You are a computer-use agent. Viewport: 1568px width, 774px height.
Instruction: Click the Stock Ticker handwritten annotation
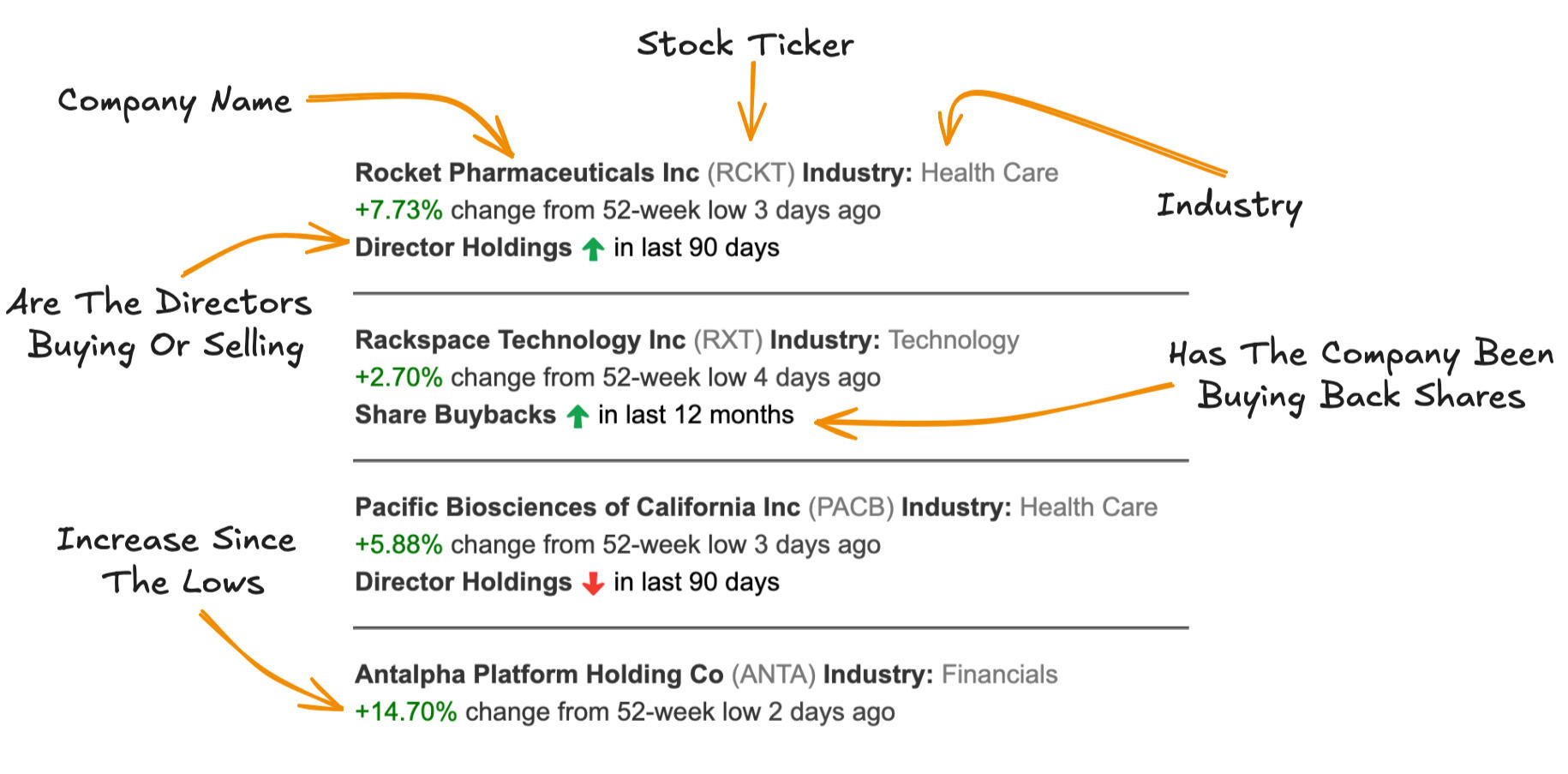pyautogui.click(x=745, y=45)
